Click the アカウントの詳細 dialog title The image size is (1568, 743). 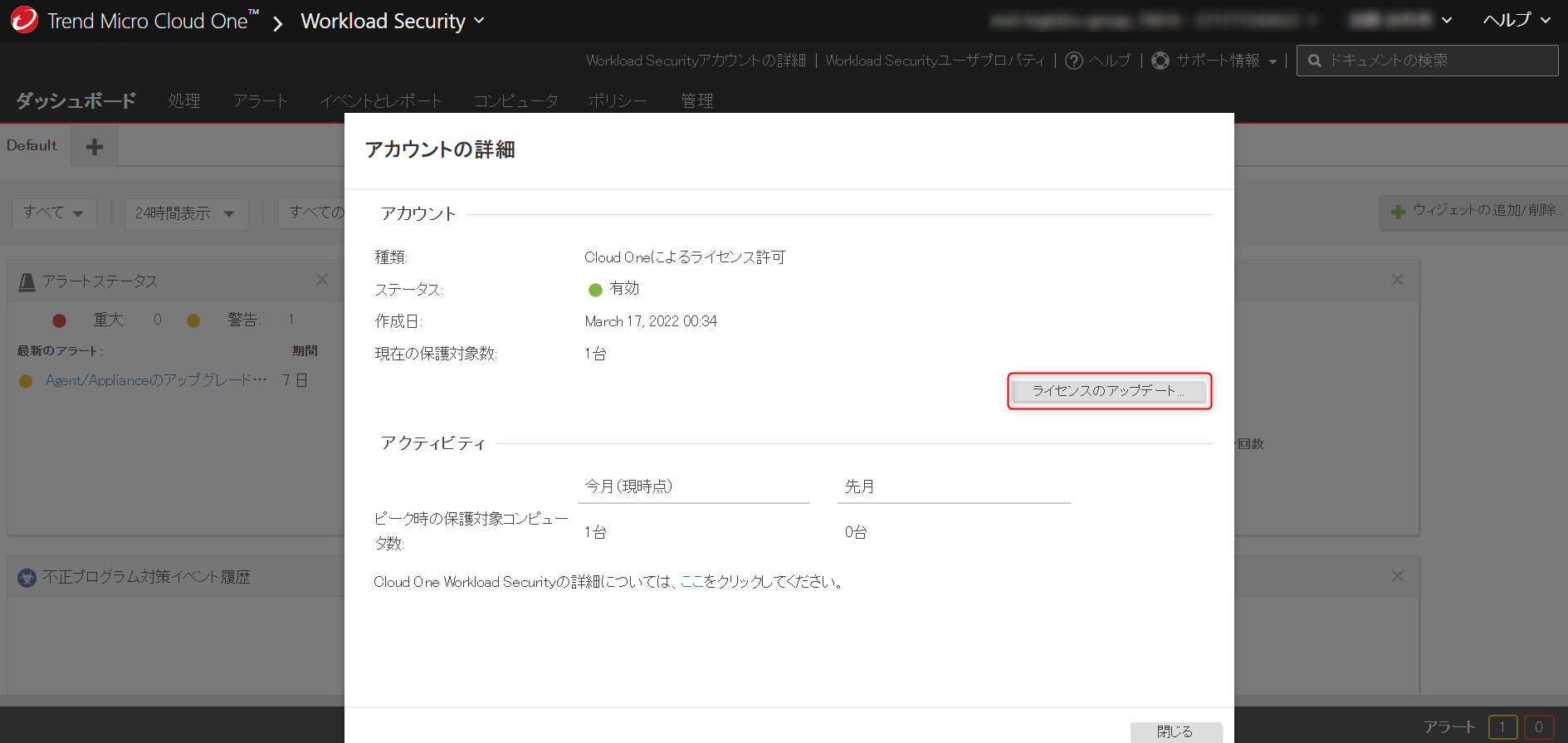coord(440,149)
